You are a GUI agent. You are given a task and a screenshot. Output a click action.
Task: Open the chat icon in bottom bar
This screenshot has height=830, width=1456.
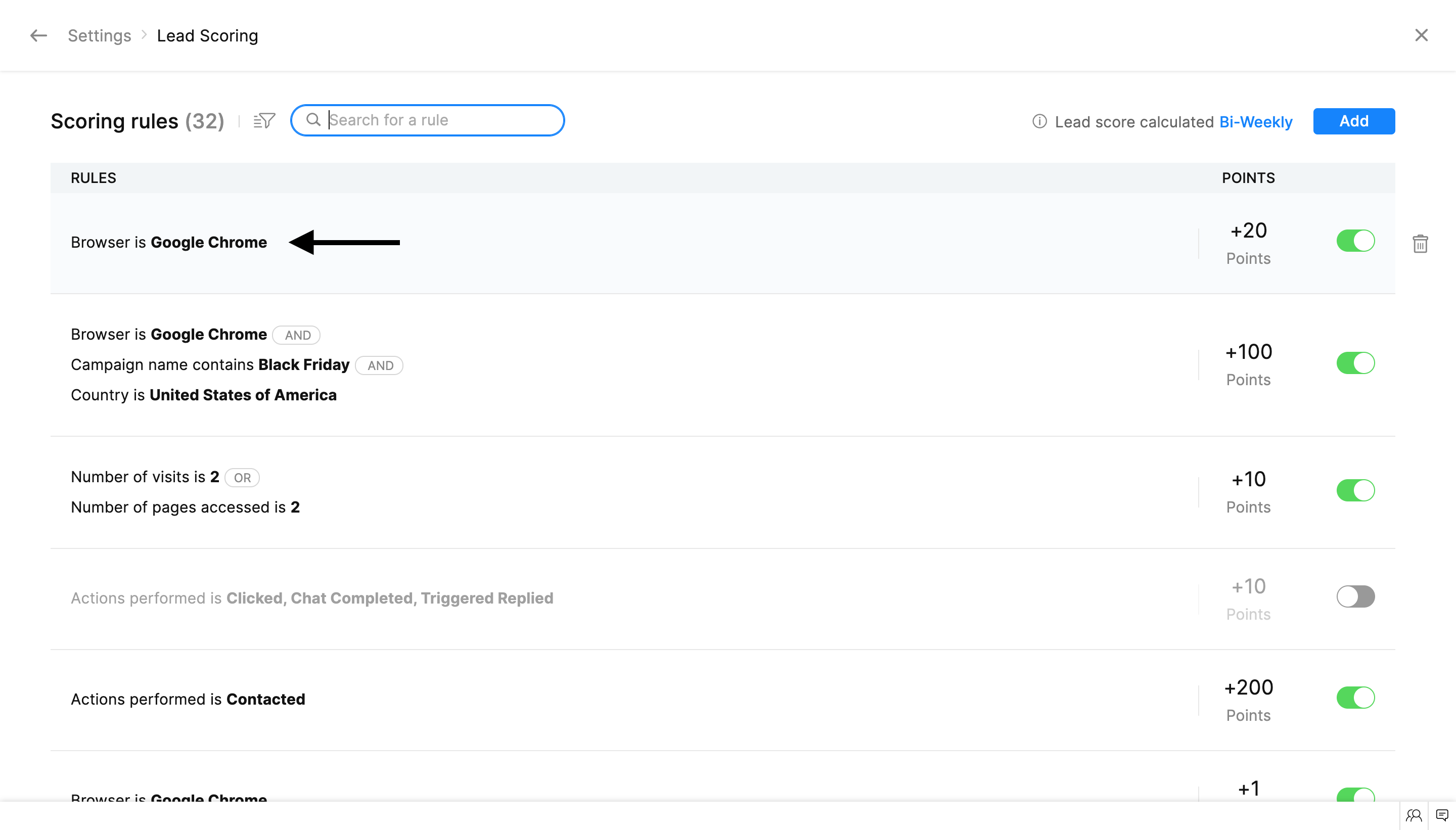point(1442,815)
